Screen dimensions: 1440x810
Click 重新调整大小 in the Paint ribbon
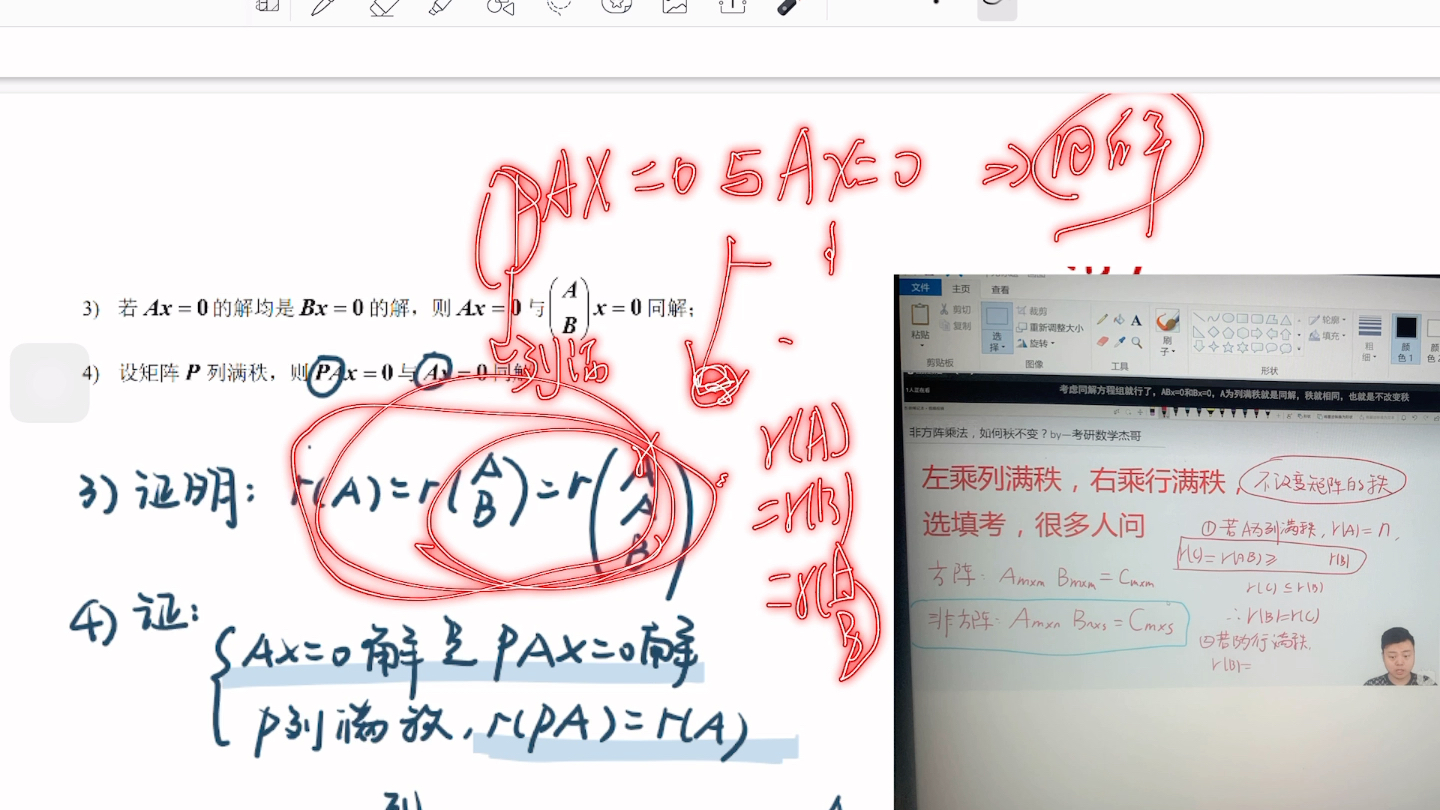point(1050,328)
